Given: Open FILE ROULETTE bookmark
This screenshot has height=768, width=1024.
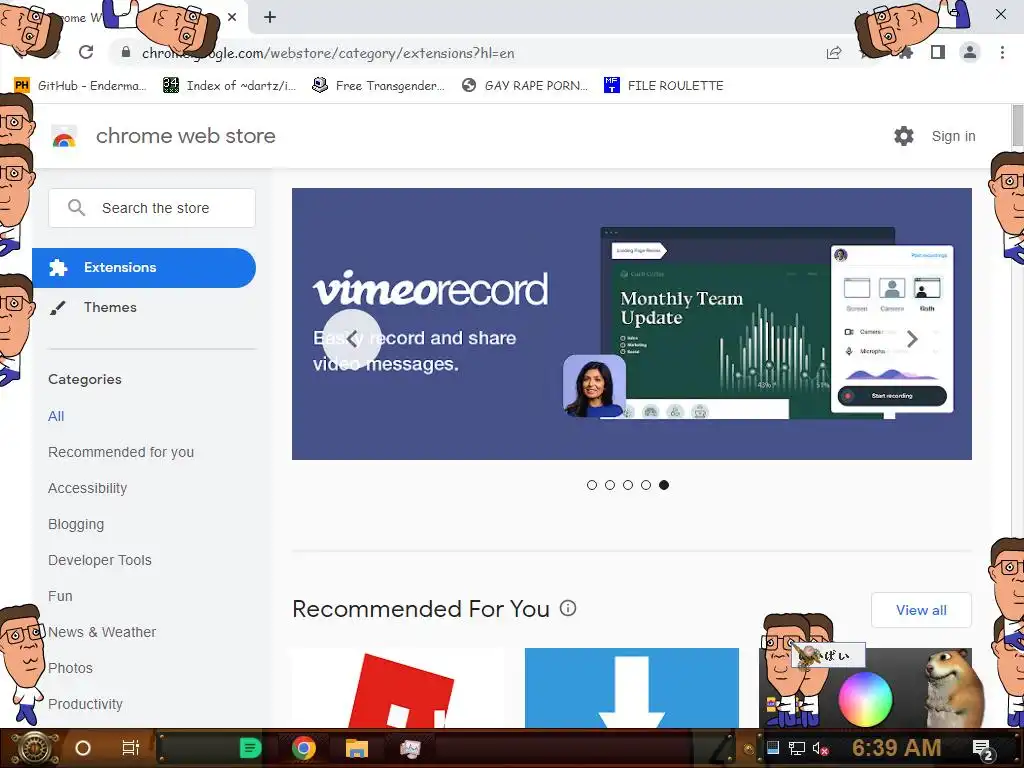Looking at the screenshot, I should [664, 86].
